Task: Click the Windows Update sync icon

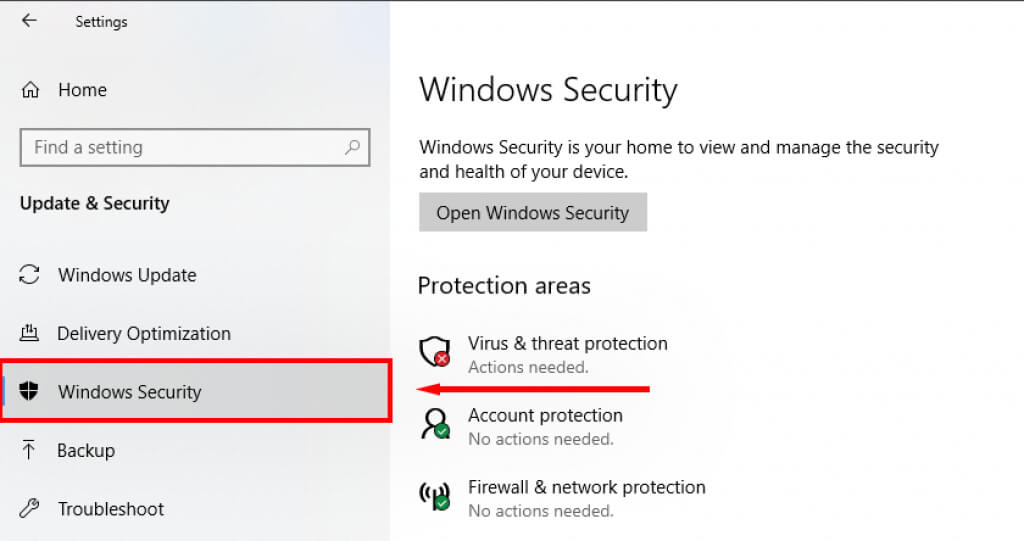Action: point(30,275)
